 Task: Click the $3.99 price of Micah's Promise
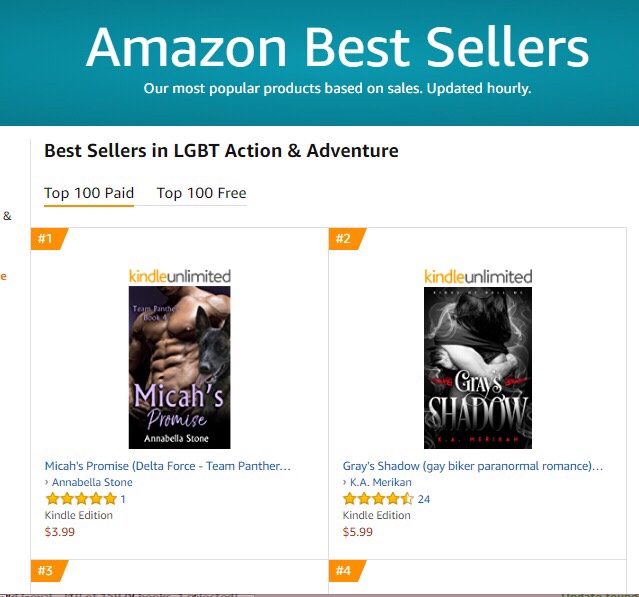pyautogui.click(x=60, y=531)
